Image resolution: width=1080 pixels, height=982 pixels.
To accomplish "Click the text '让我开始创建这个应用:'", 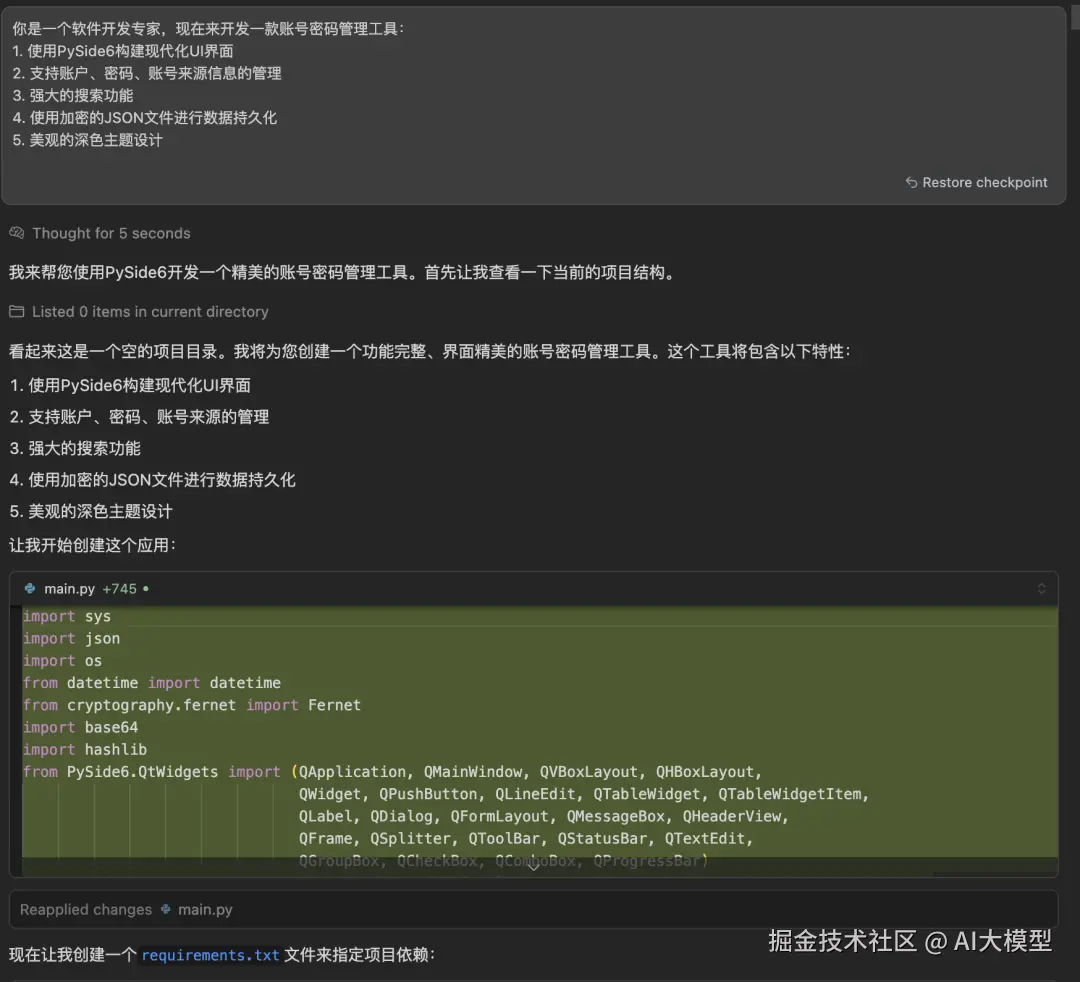I will (92, 545).
